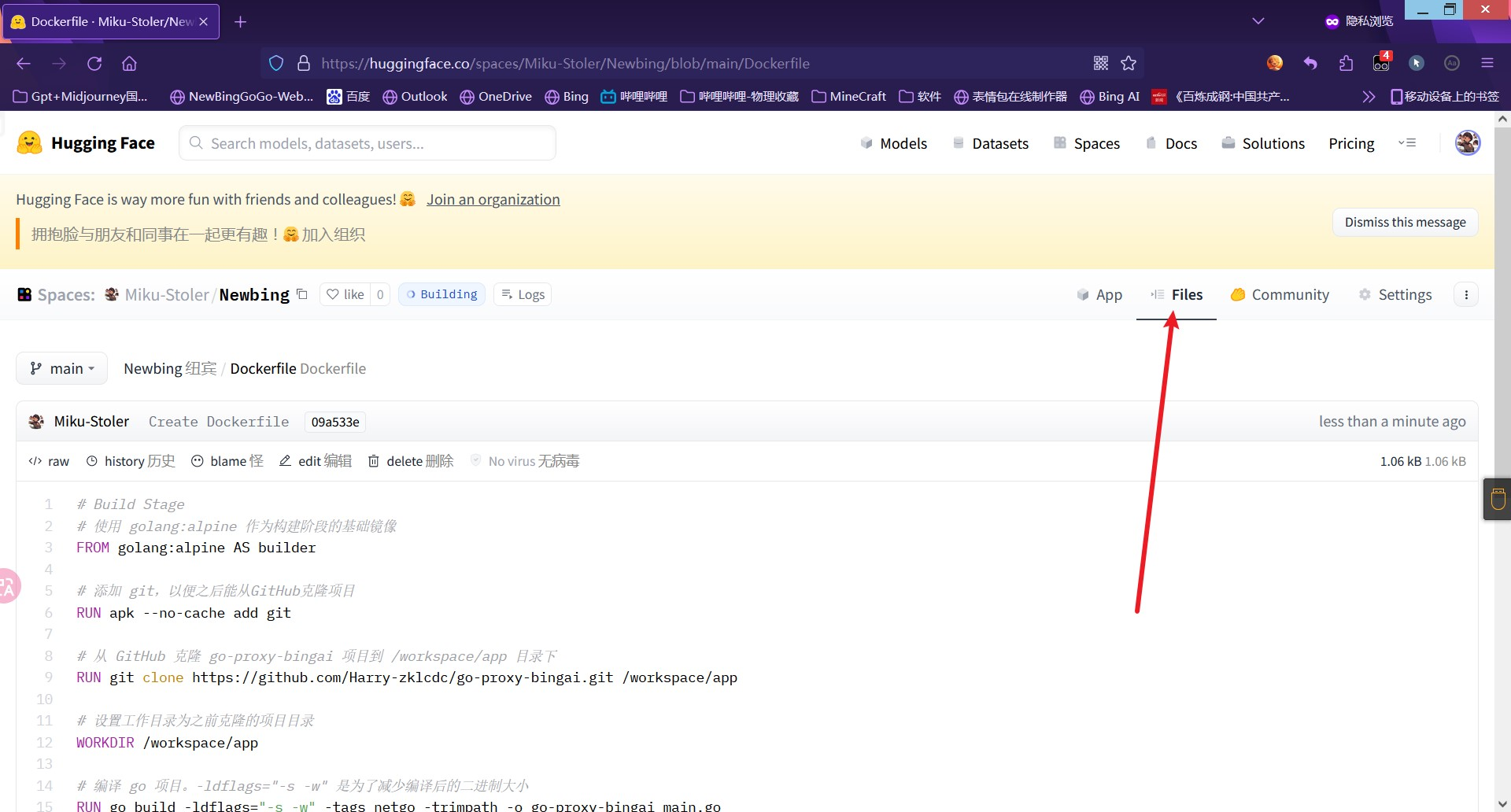Screen dimensions: 1511x812
Task: Dismiss this message button
Action: pyautogui.click(x=1405, y=222)
